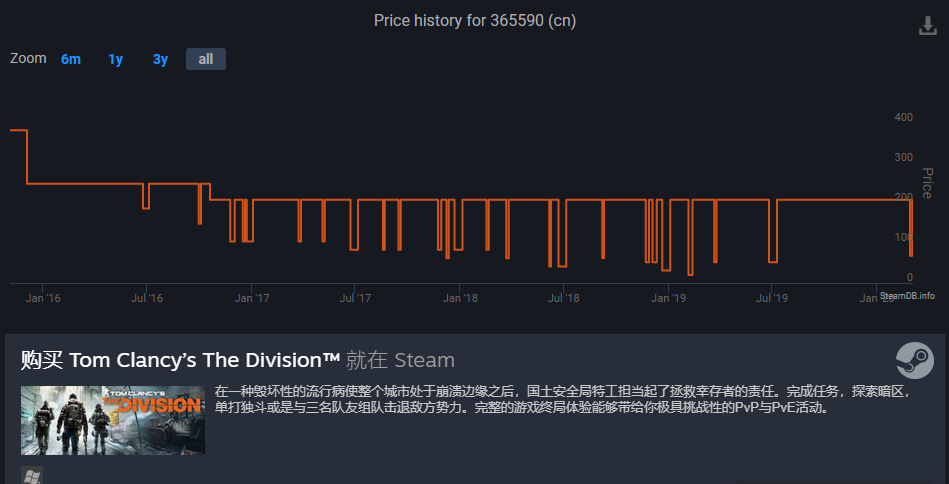Click the 200 price axis value
Viewport: 949px width, 484px height.
[904, 197]
